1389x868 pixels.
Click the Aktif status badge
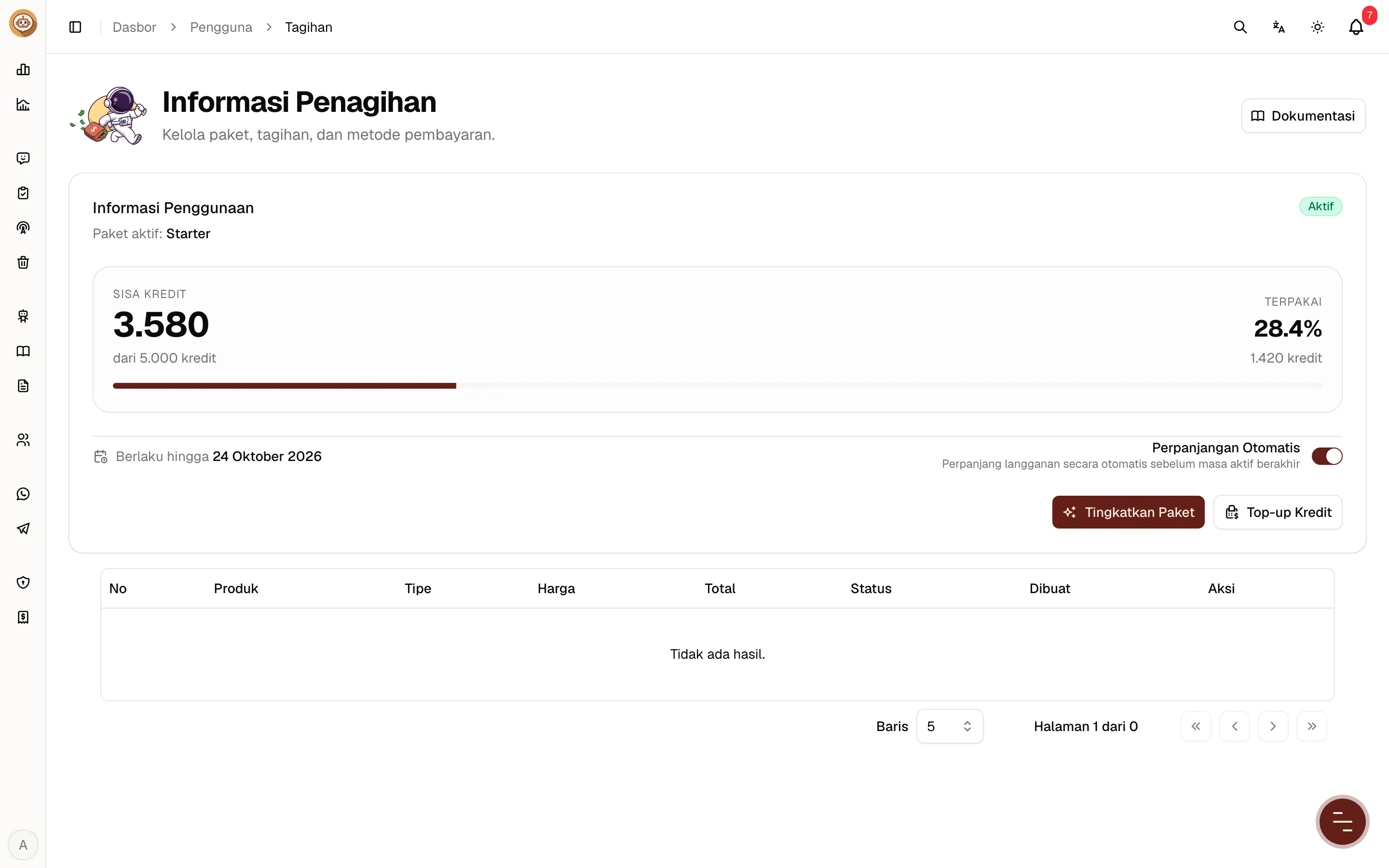(1320, 206)
